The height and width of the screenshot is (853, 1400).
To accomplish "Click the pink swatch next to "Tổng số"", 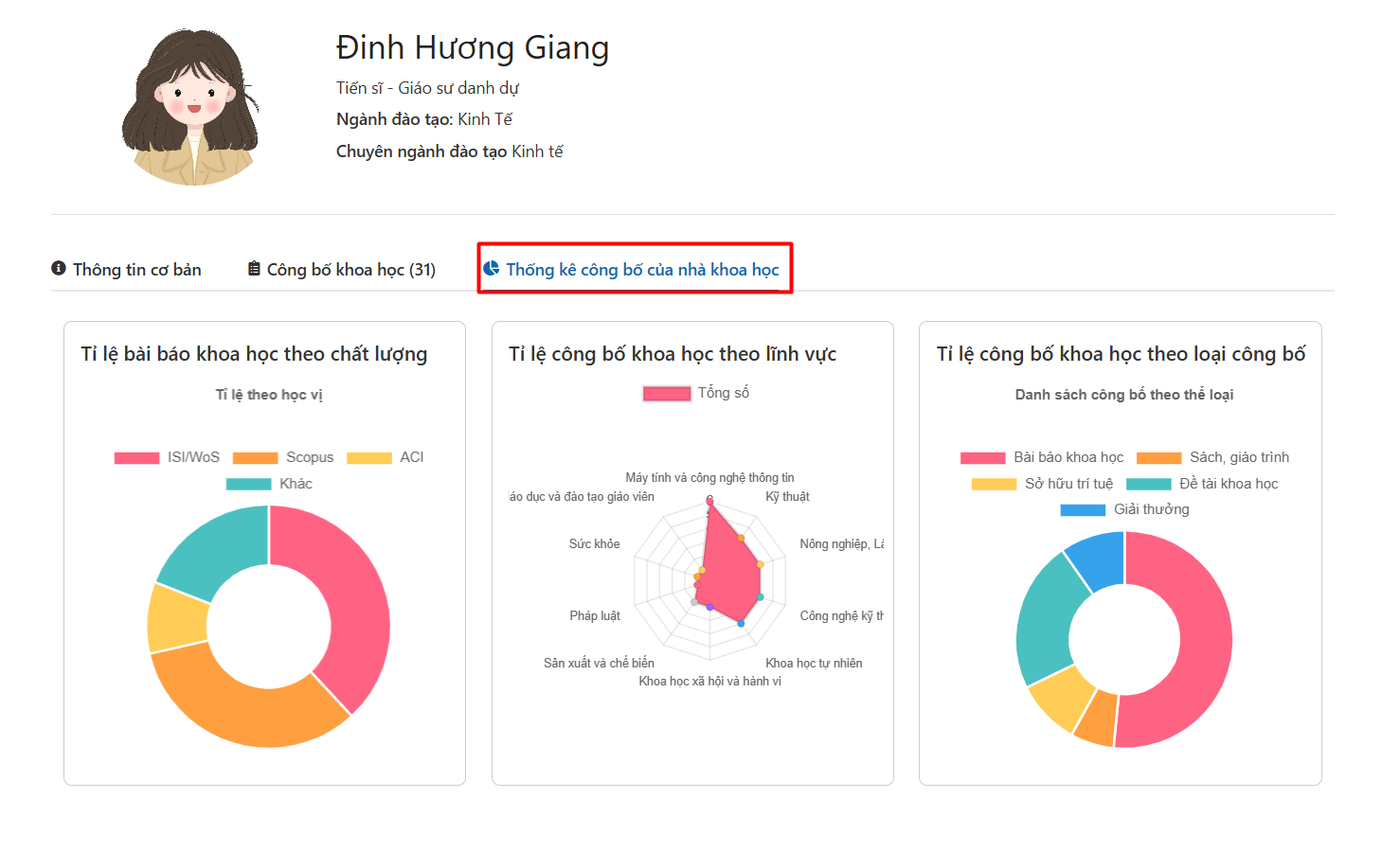I will pos(666,392).
